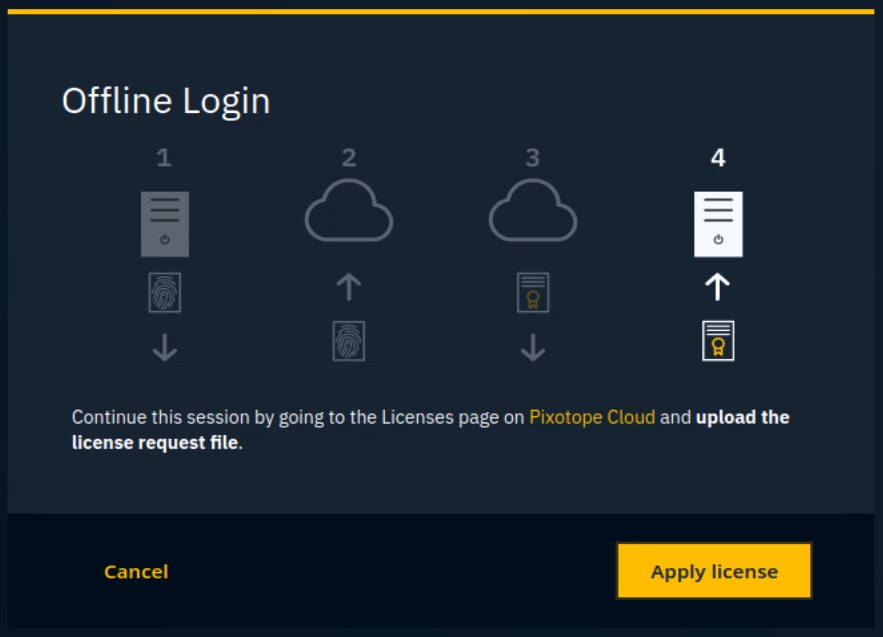Image resolution: width=883 pixels, height=637 pixels.
Task: Click the step 1 fingerprint file icon
Action: (165, 293)
